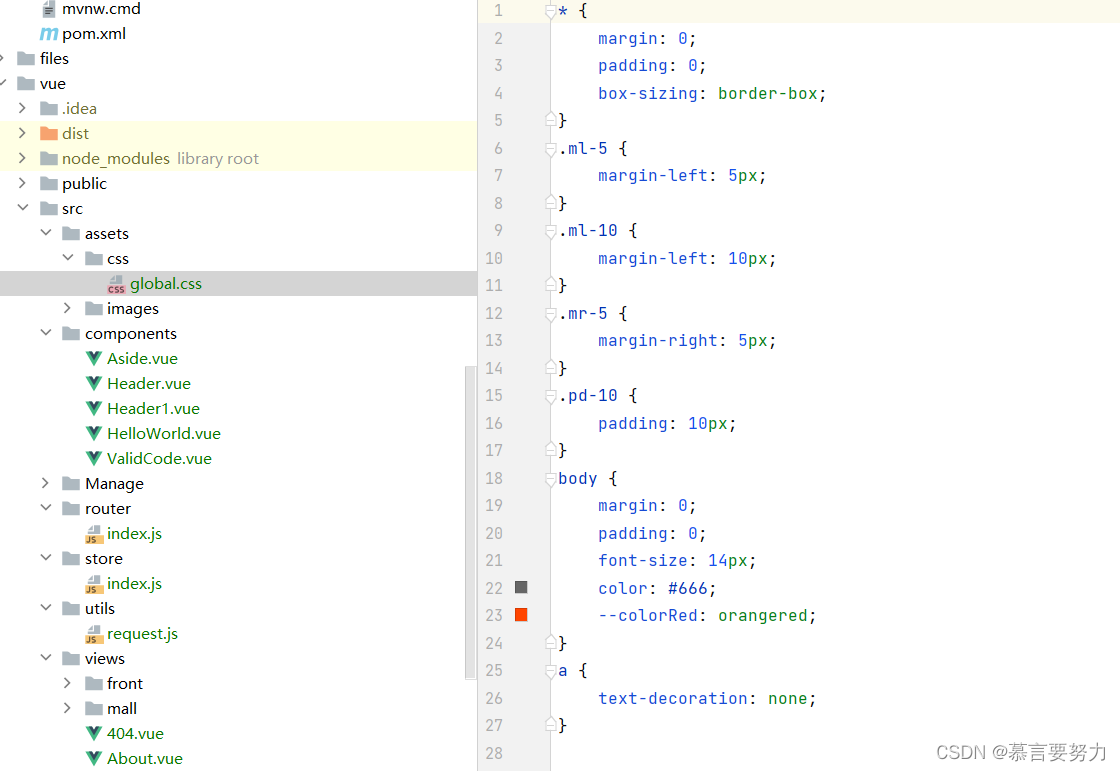Select global.css in project tree
The image size is (1120, 771).
point(239,284)
